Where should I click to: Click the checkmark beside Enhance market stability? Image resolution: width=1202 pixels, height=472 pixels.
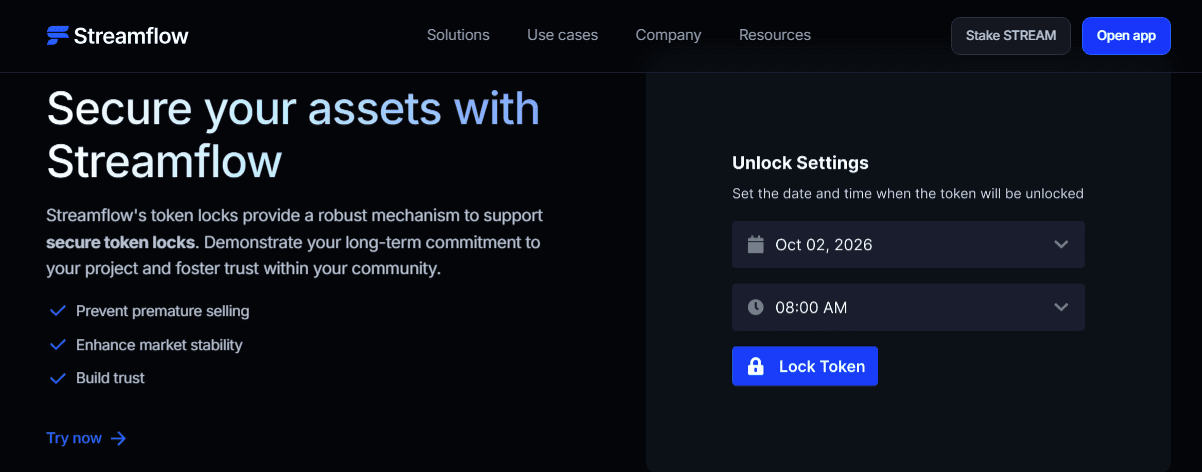click(57, 345)
